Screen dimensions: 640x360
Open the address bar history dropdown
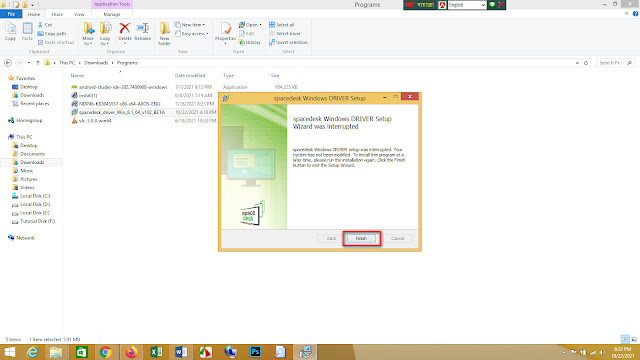(577, 63)
